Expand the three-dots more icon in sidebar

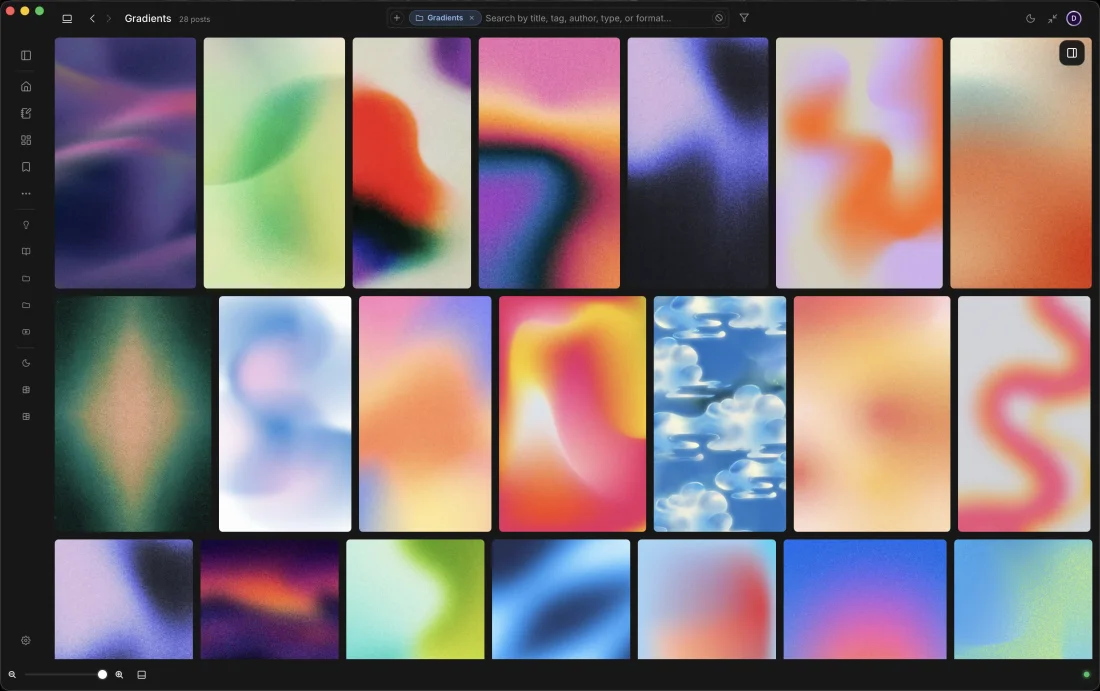pyautogui.click(x=26, y=194)
